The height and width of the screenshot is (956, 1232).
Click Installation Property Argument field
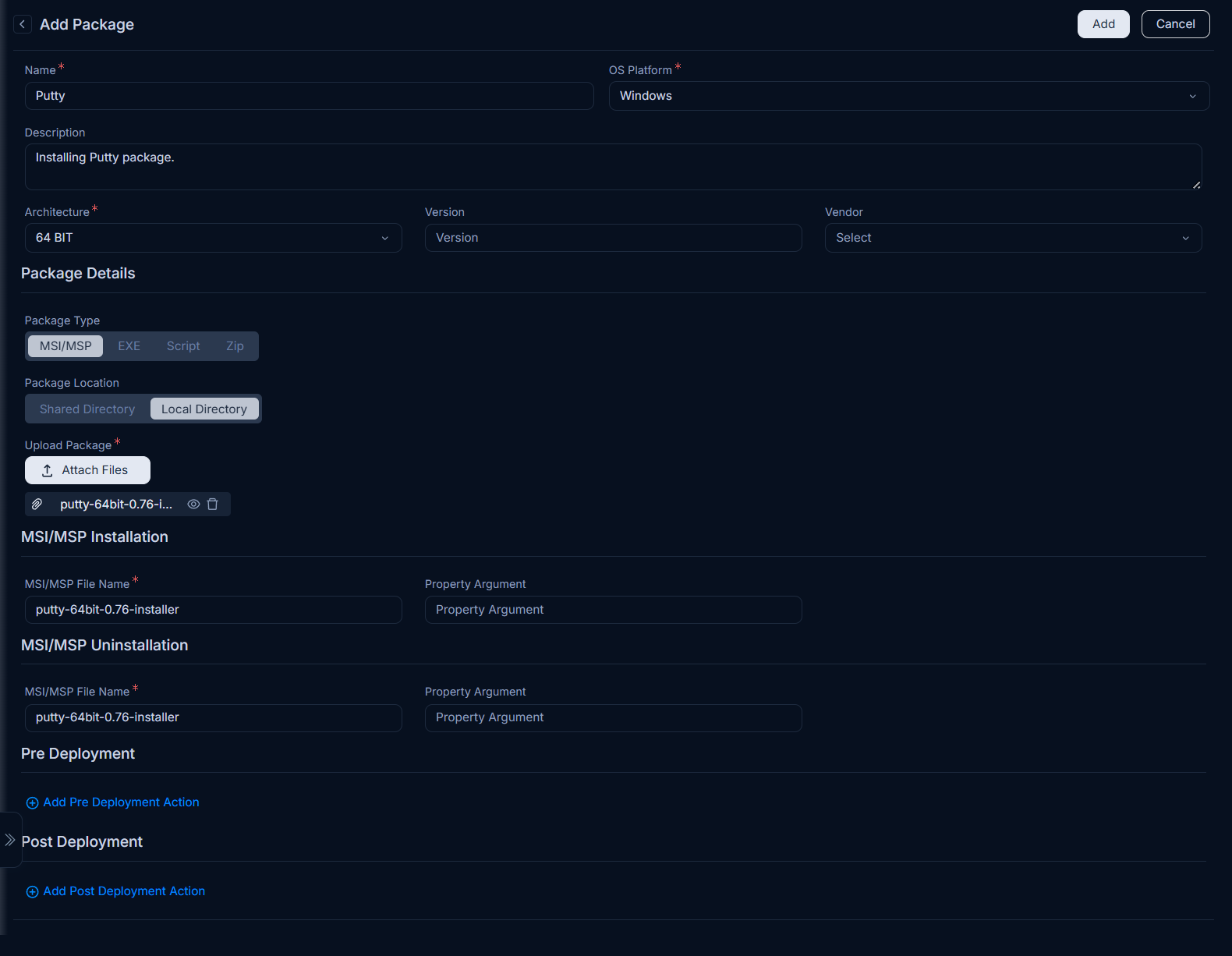(614, 610)
